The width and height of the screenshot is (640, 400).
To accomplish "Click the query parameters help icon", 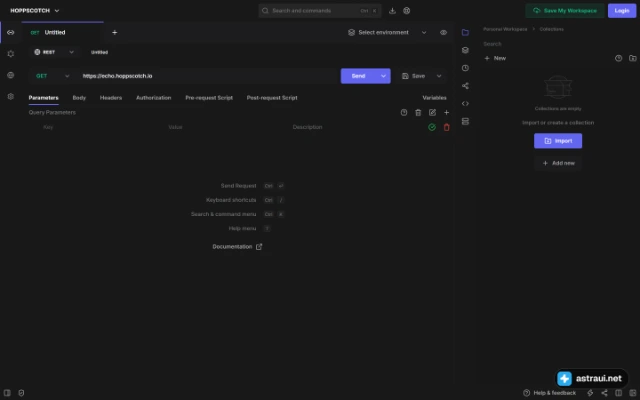I will (404, 112).
